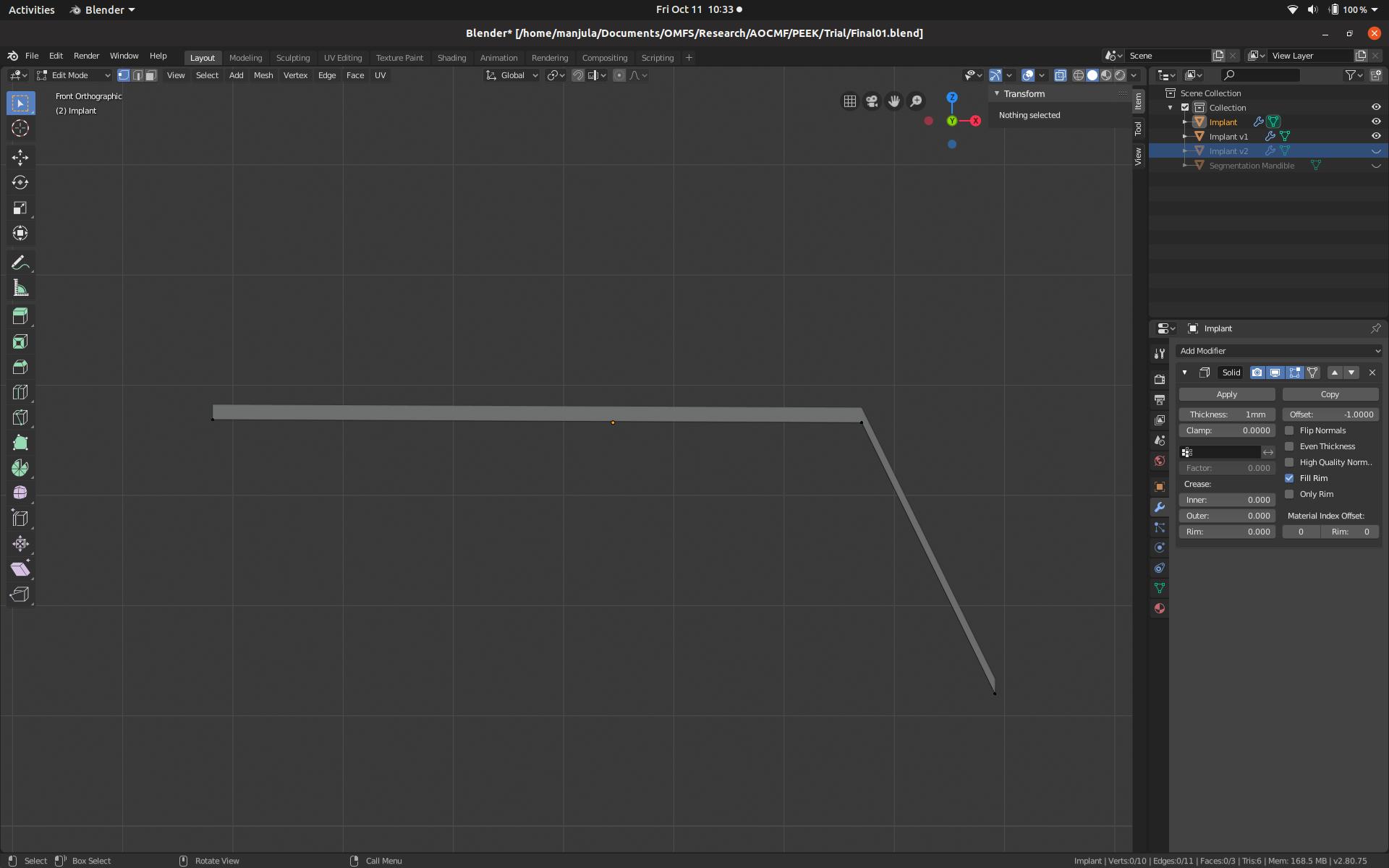Click the Apply modifier button
1389x868 pixels.
(x=1226, y=394)
